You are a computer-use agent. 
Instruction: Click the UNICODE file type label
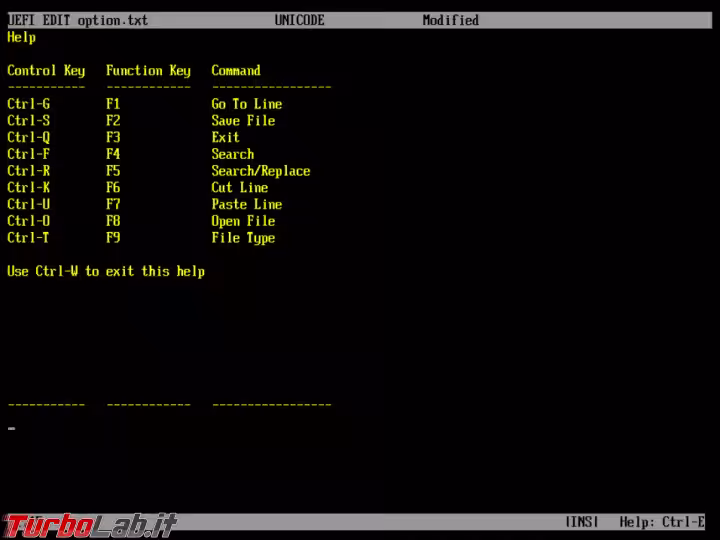(x=299, y=20)
